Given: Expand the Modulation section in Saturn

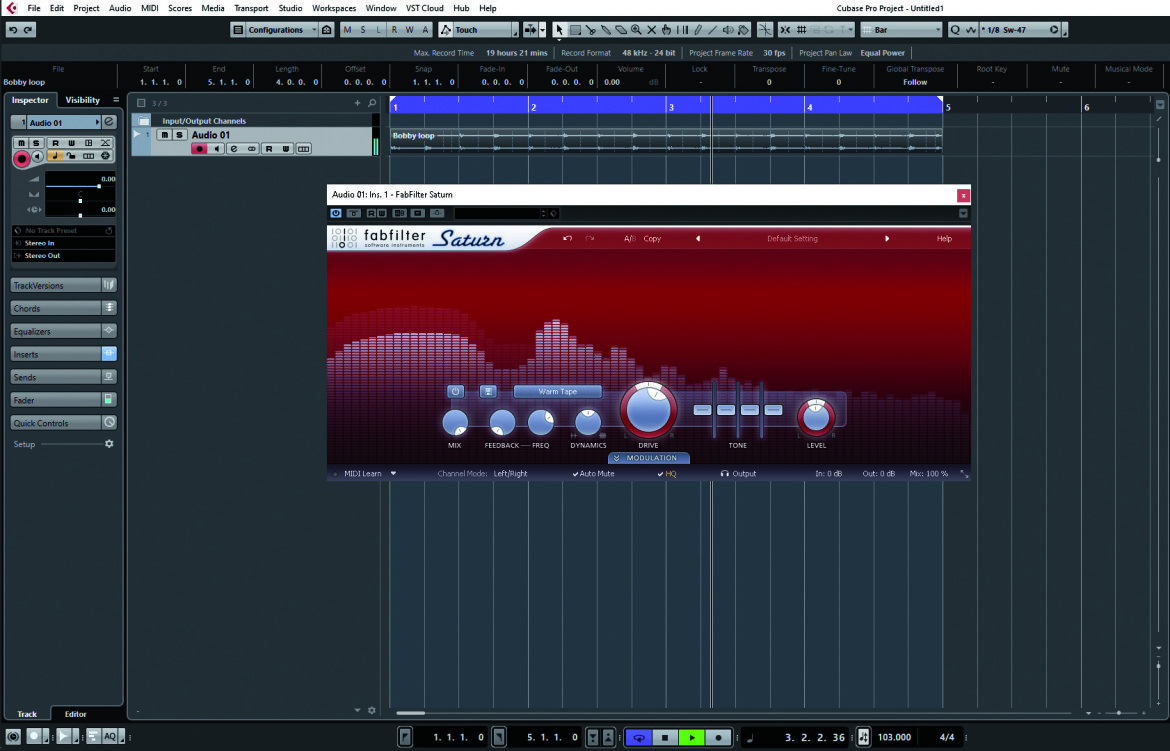Looking at the screenshot, I should (648, 458).
